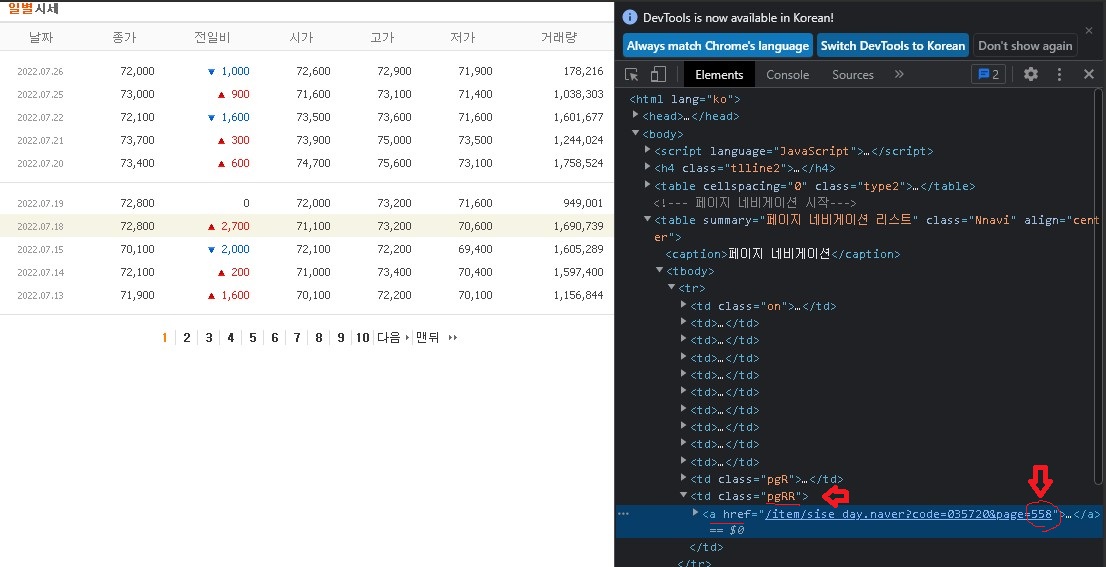The width and height of the screenshot is (1106, 567).
Task: Select the caption 페이지 네비게이션 node
Action: (x=783, y=254)
